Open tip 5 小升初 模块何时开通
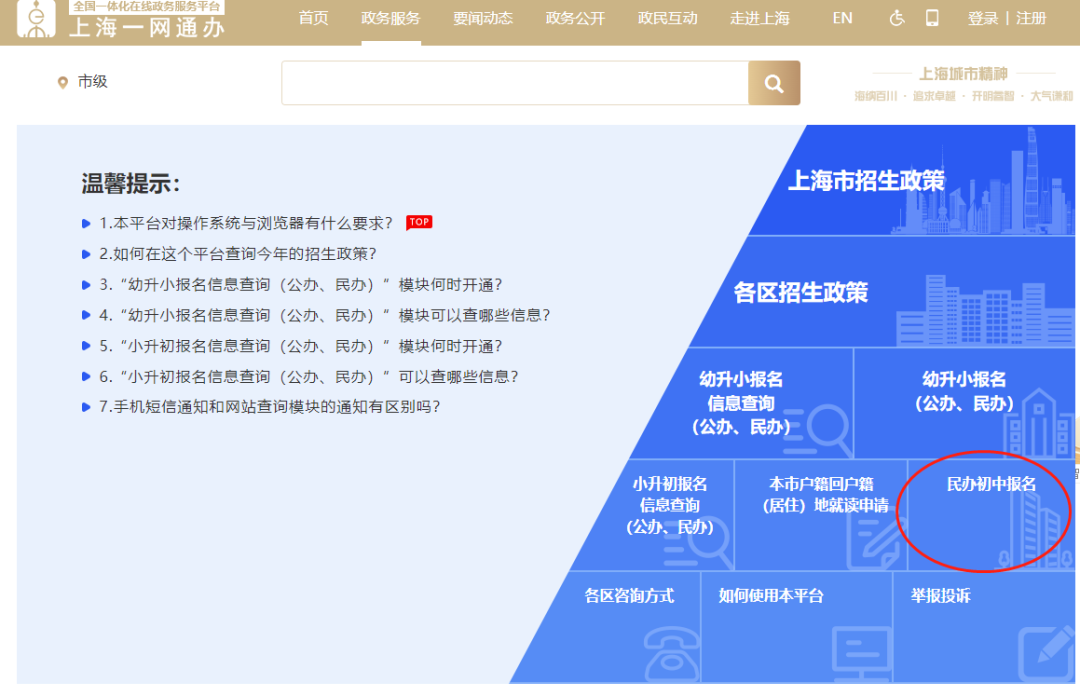 pyautogui.click(x=301, y=346)
